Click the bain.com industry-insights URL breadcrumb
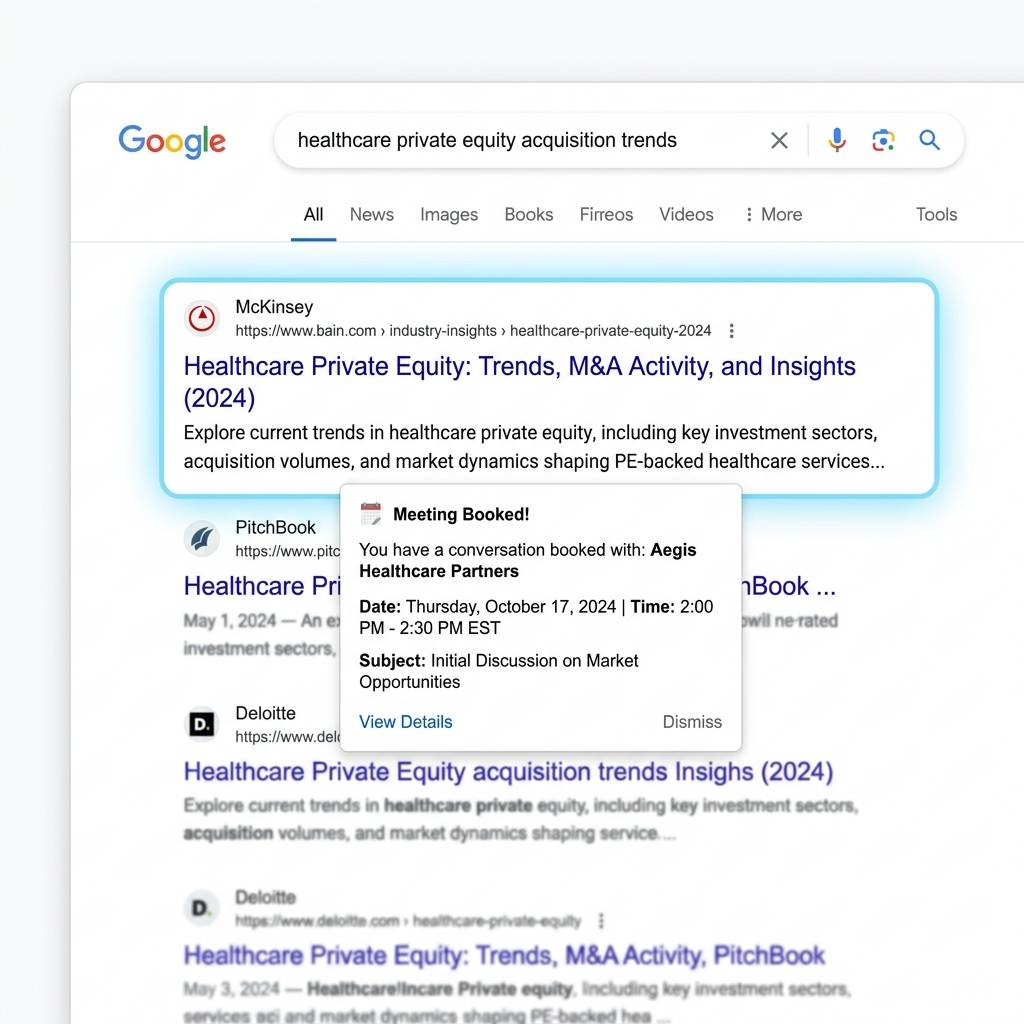1024x1024 pixels. 473,331
